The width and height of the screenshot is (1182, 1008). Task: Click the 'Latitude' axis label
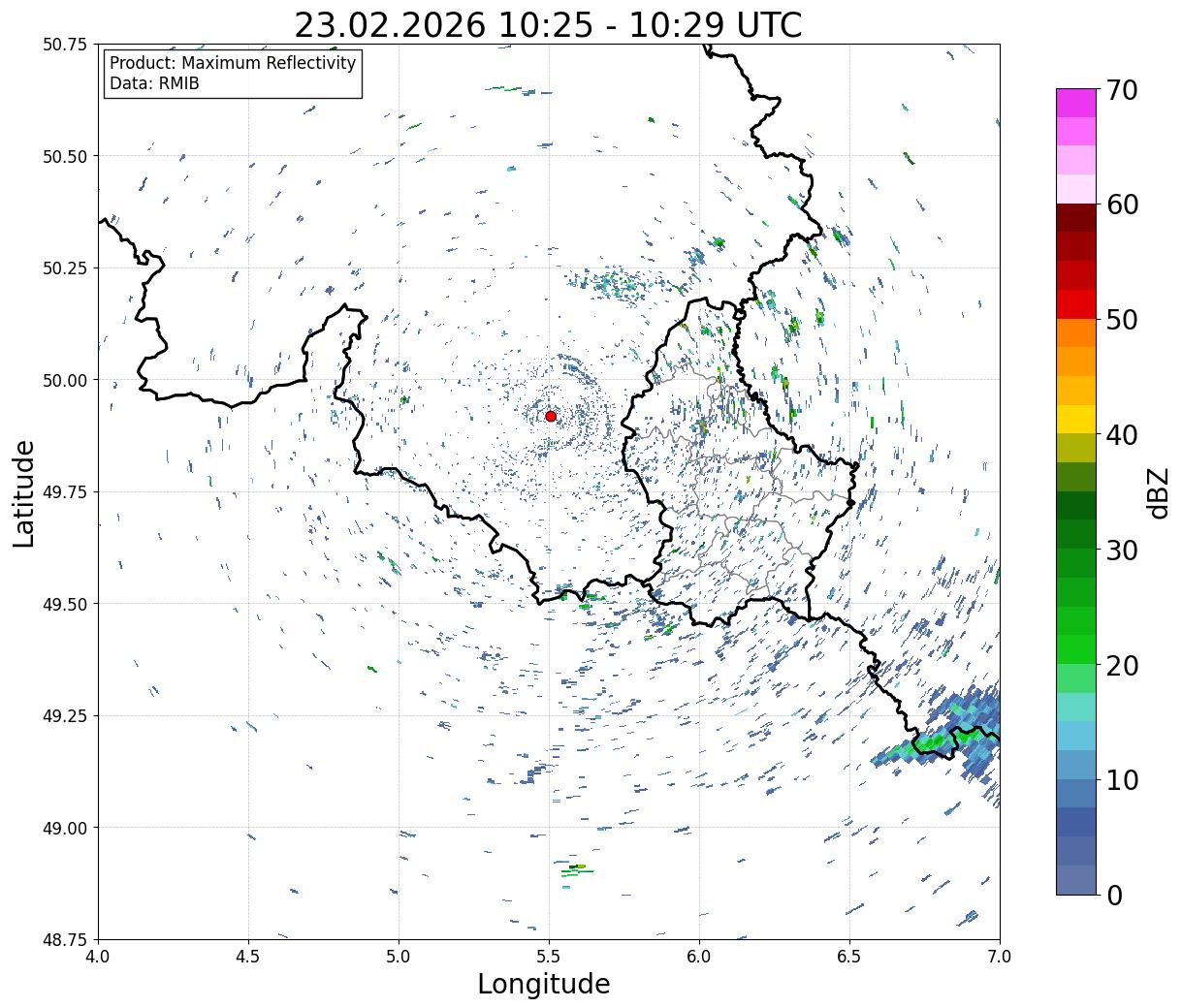pos(24,493)
